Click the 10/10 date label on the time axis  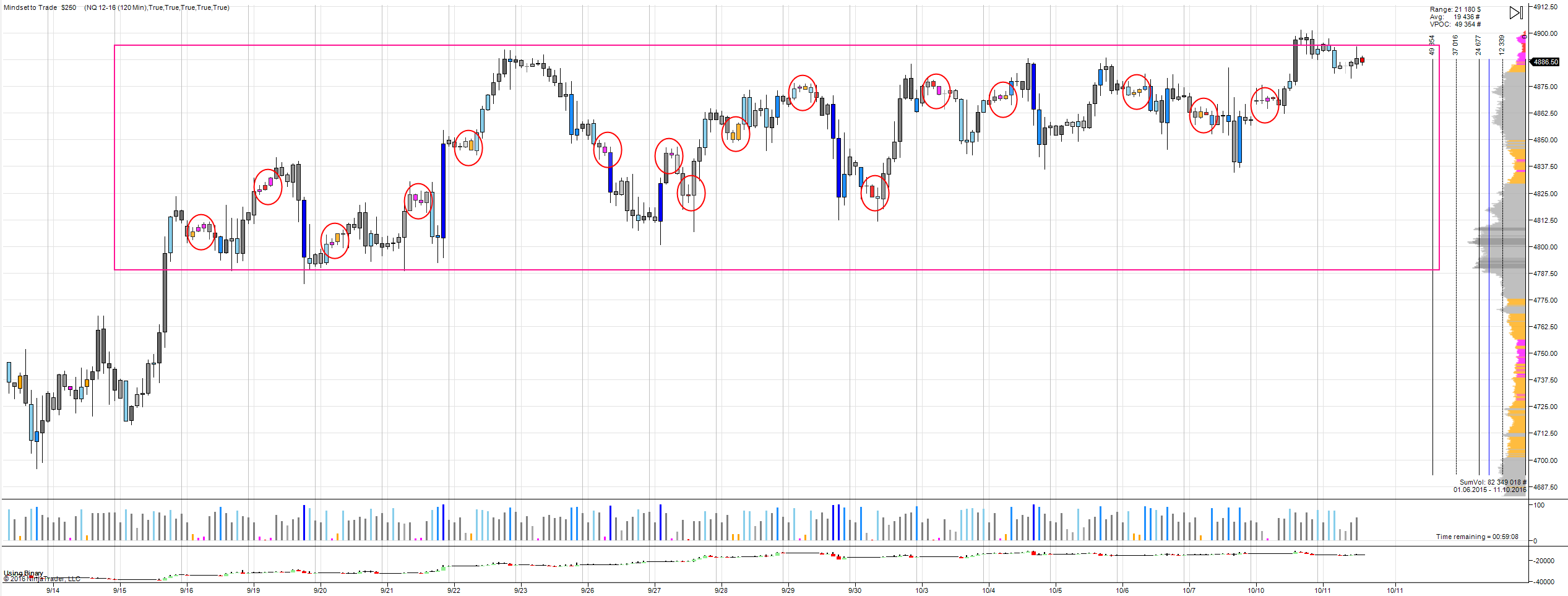[1256, 590]
